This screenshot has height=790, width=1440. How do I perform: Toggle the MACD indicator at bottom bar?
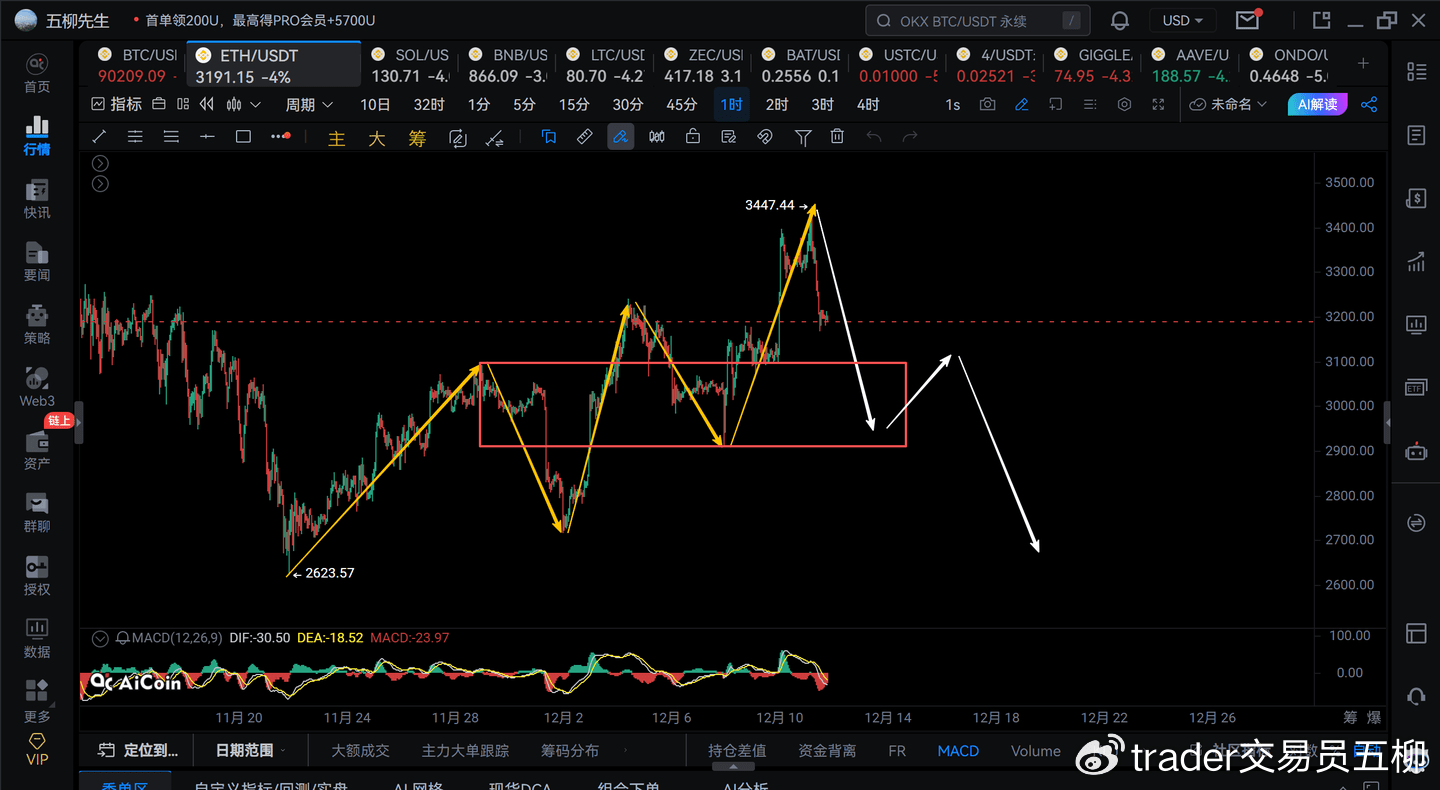coord(958,750)
